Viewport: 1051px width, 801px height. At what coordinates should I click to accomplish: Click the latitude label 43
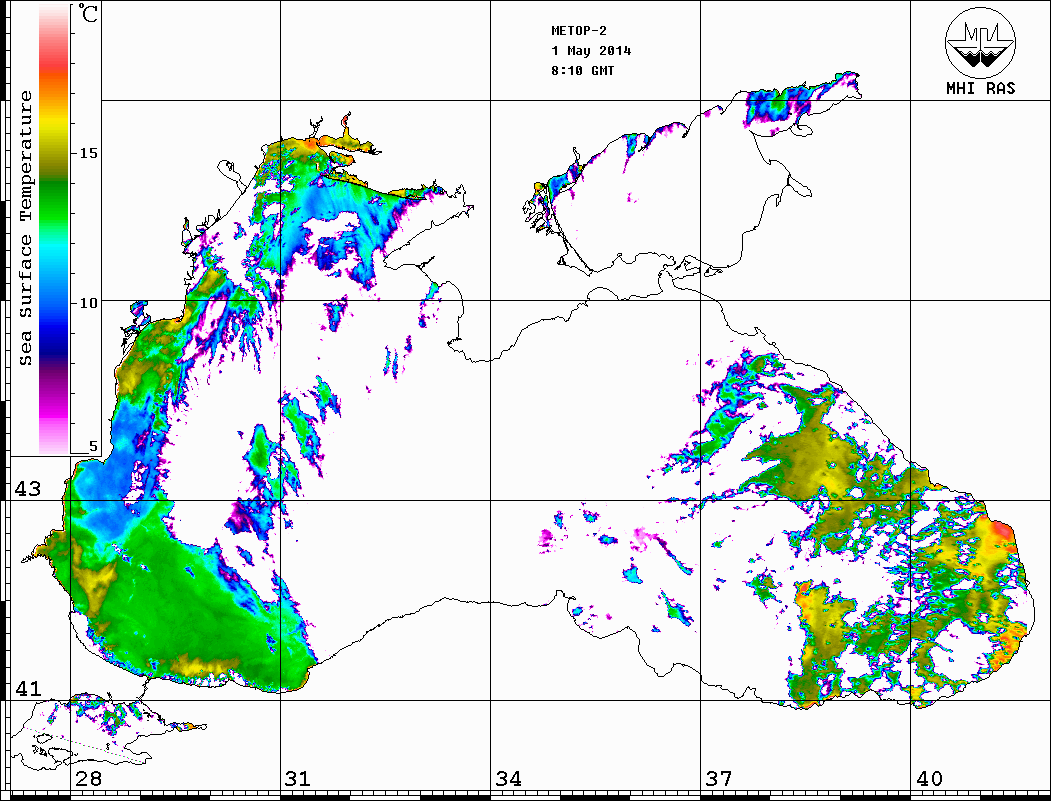(x=28, y=489)
